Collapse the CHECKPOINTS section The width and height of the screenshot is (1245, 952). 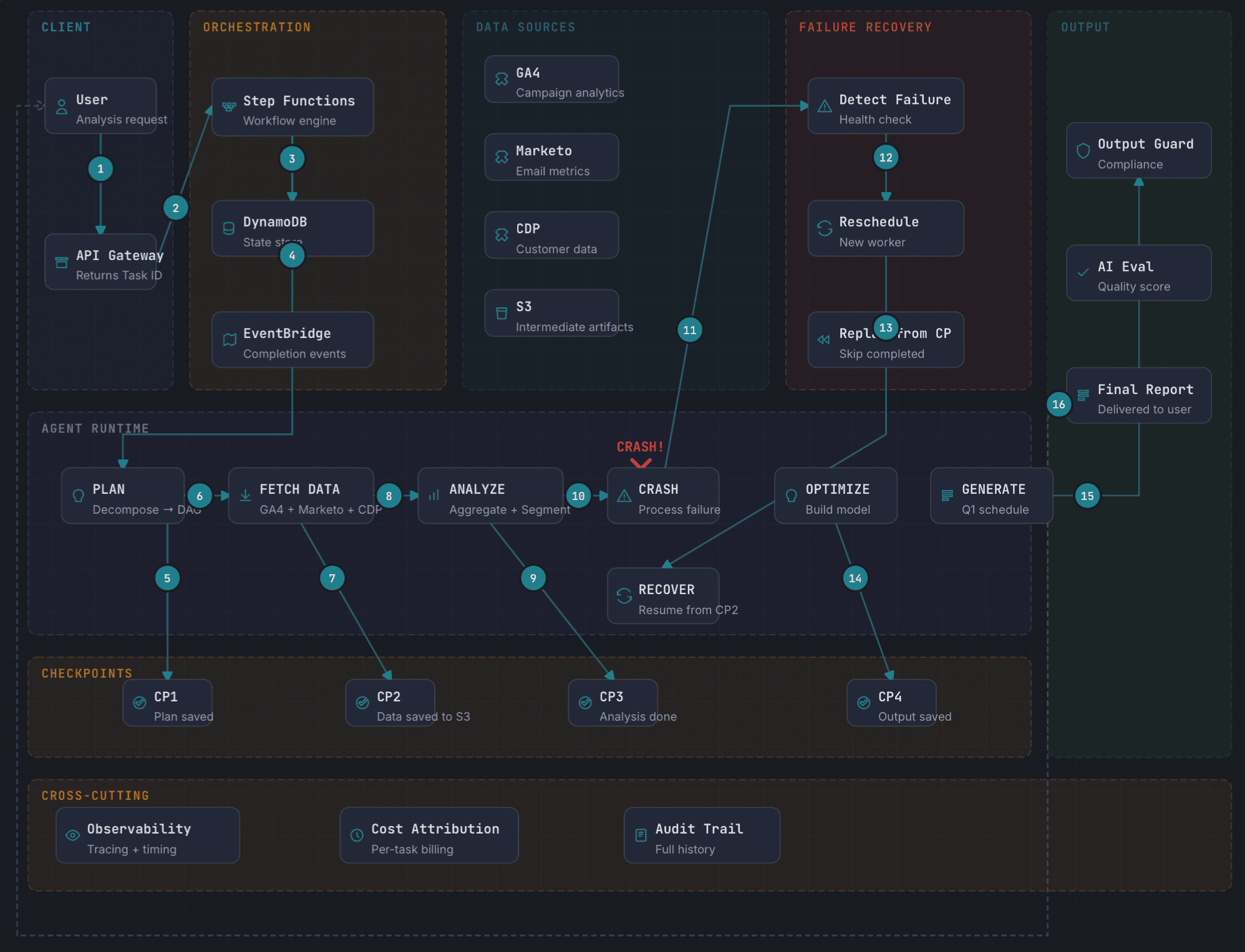pyautogui.click(x=87, y=673)
